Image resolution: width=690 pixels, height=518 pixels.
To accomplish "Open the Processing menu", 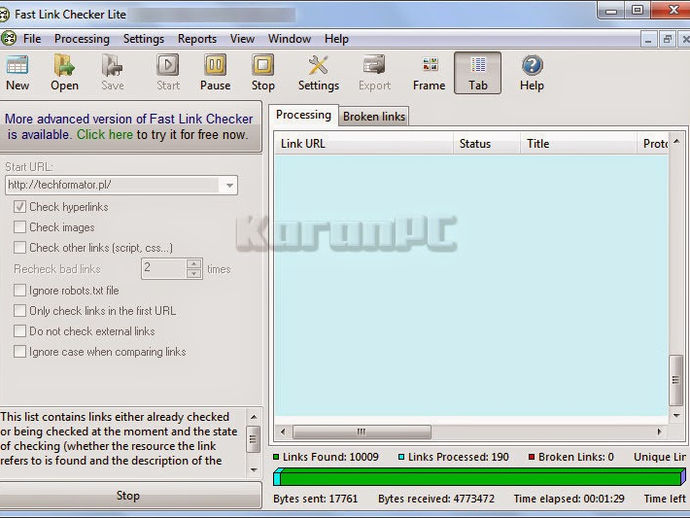I will 82,39.
